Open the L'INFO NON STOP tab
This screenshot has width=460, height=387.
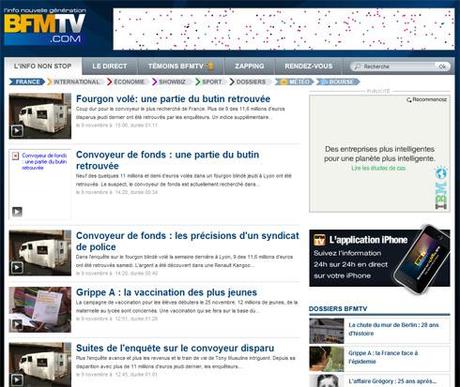[x=43, y=66]
